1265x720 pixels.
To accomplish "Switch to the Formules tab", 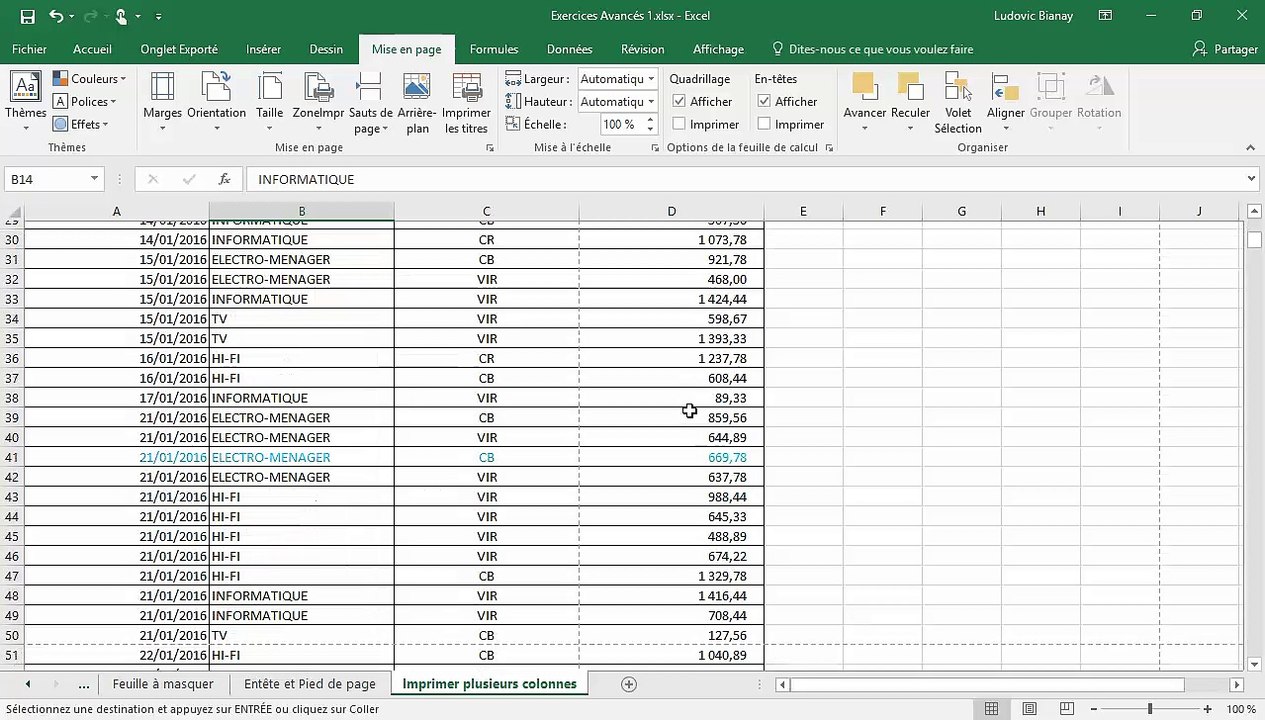I will coord(494,49).
